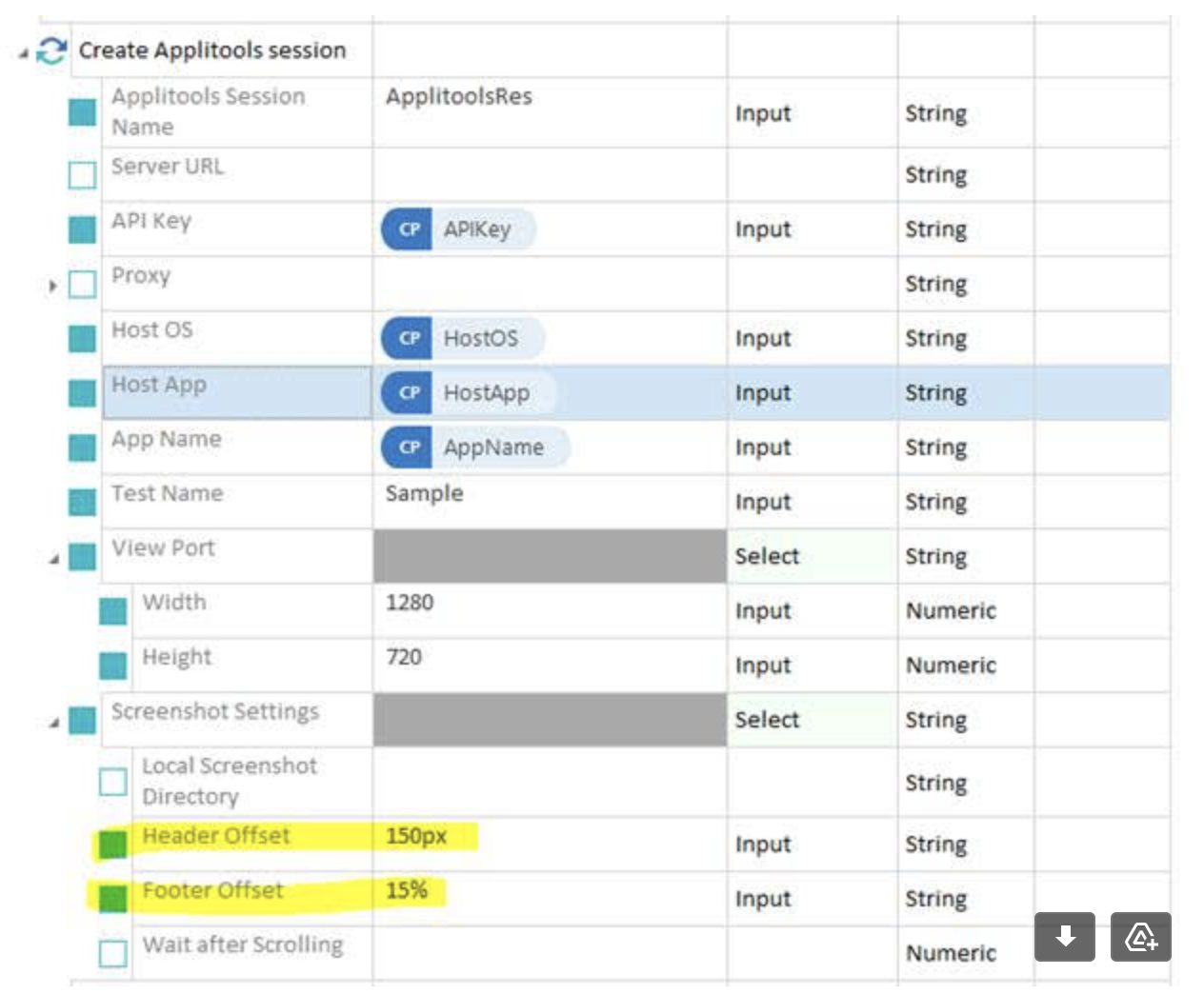This screenshot has height=994, width=1204.
Task: Toggle the Header Offset checkbox
Action: coord(113,844)
